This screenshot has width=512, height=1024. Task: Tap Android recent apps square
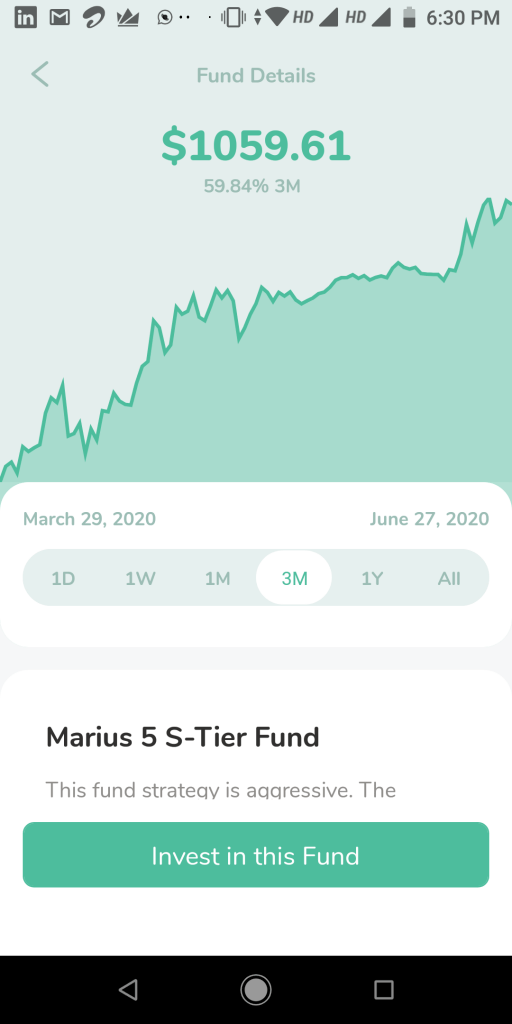(x=384, y=990)
